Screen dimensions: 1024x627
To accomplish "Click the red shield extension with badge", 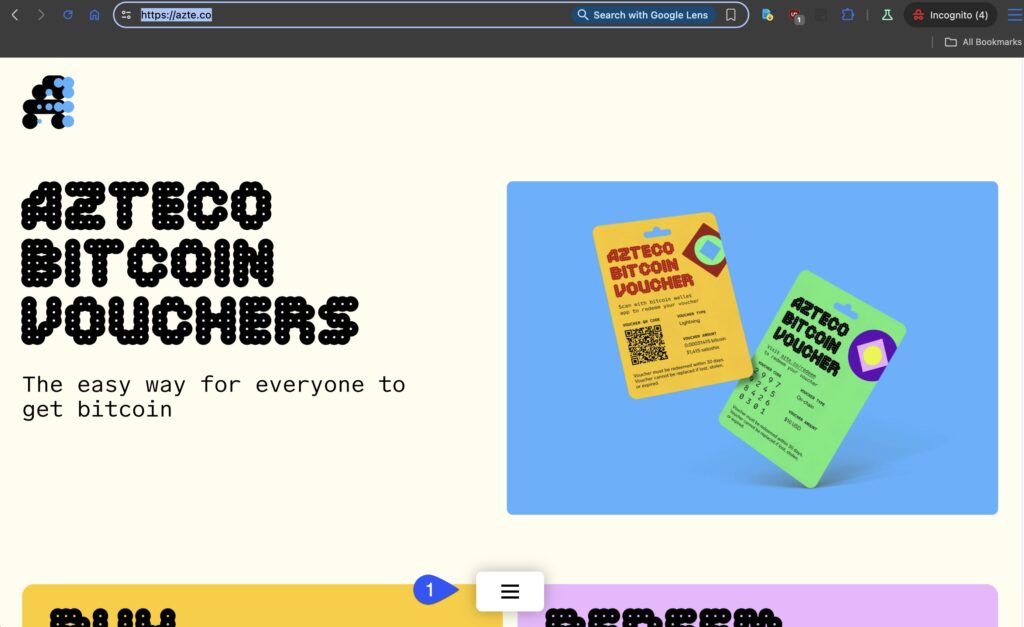I will 795,15.
